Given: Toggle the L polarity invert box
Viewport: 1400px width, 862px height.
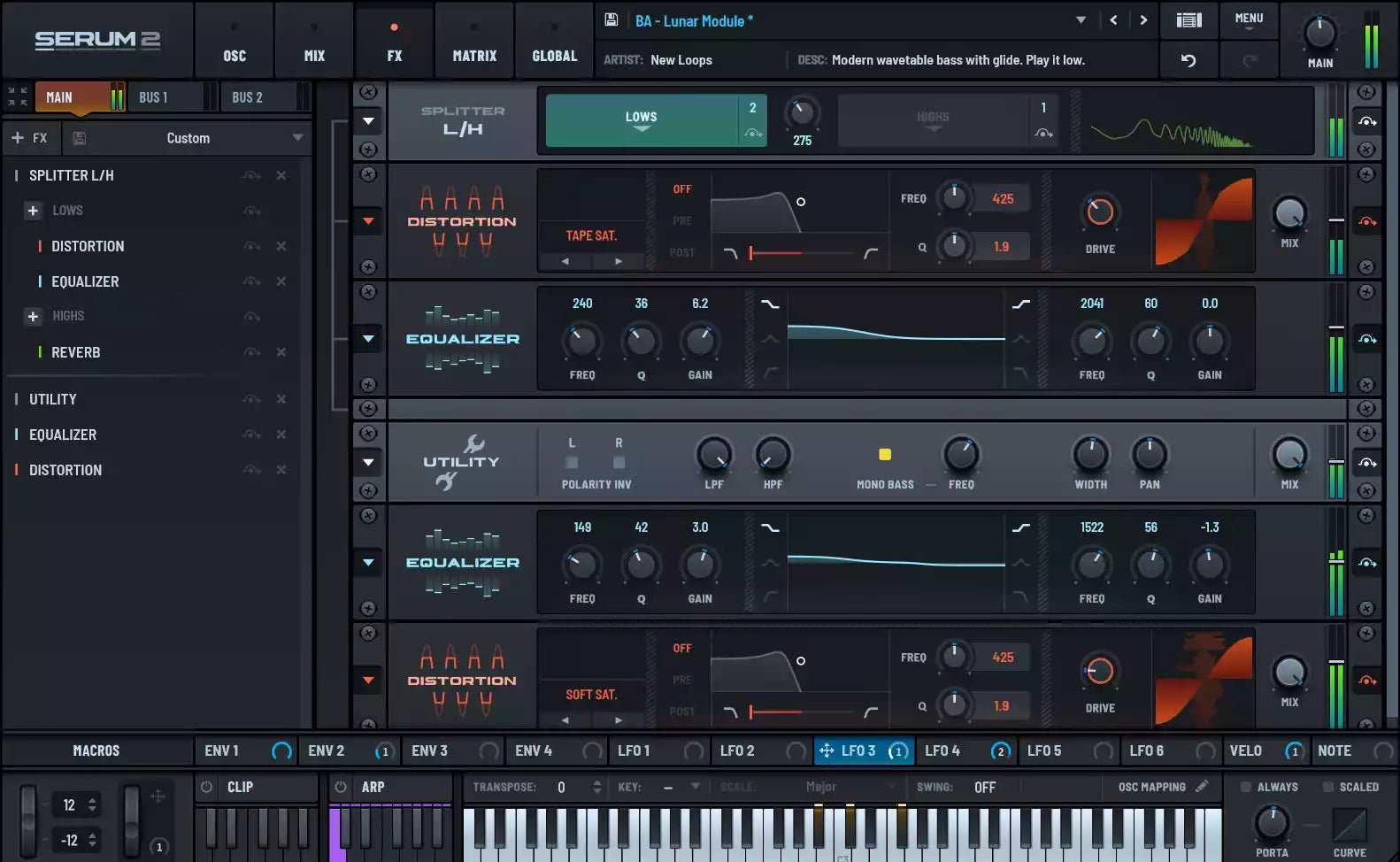Looking at the screenshot, I should (x=572, y=462).
